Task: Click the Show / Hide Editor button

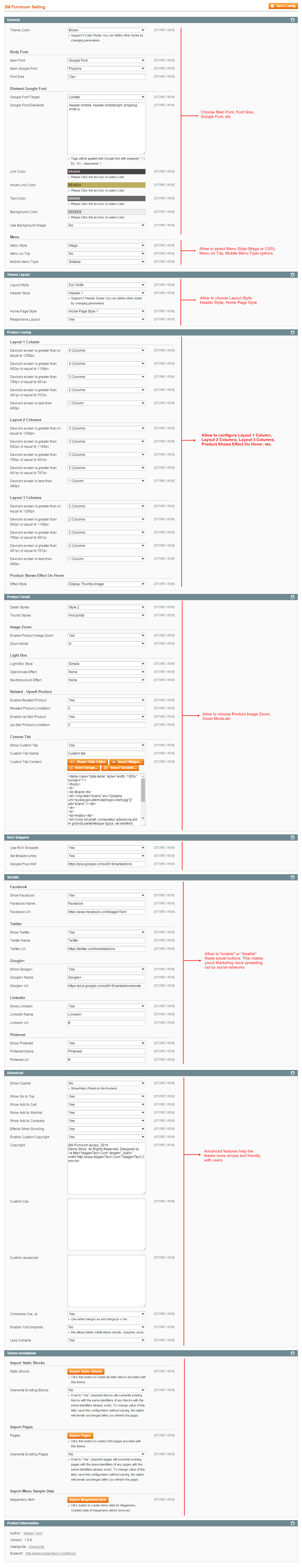Action: tap(88, 762)
